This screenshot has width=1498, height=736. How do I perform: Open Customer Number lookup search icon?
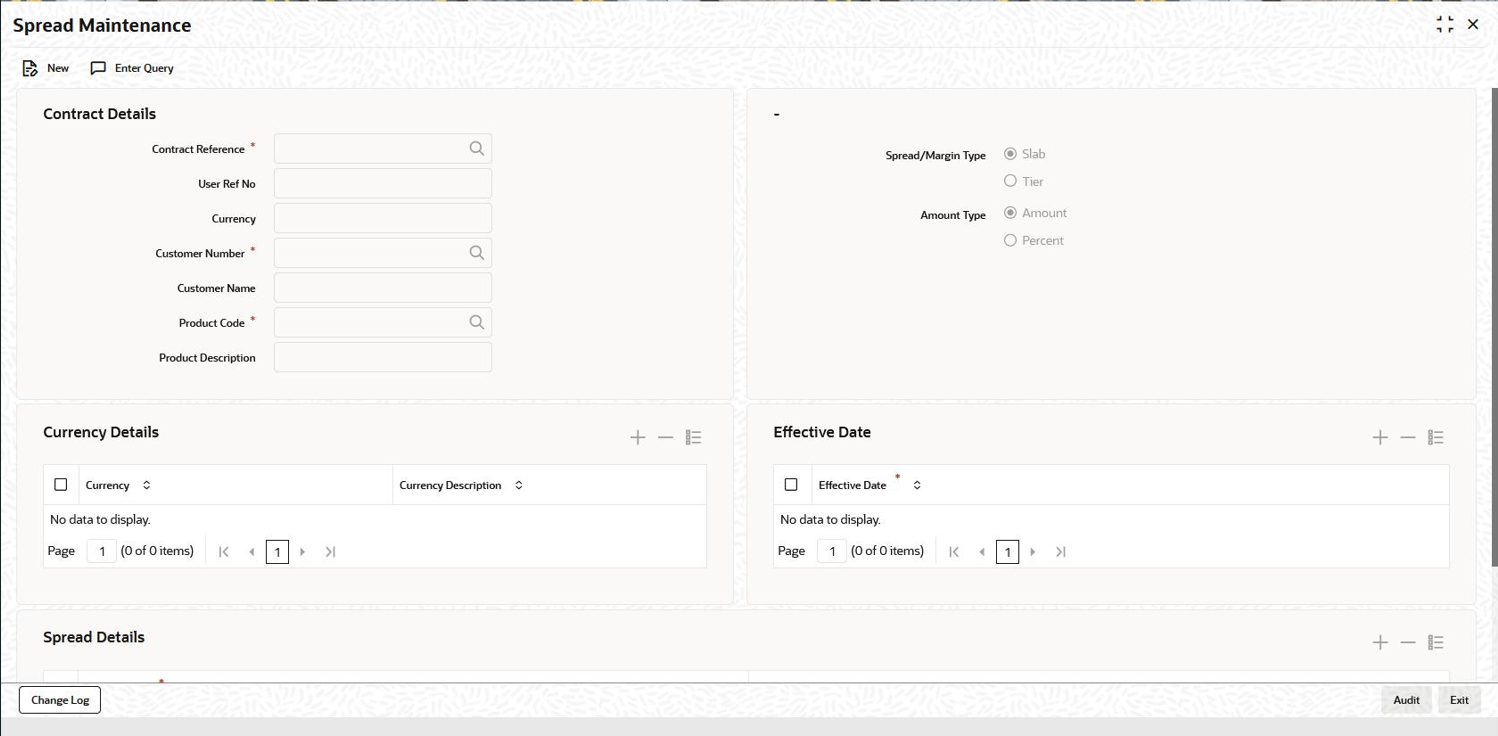click(x=476, y=253)
